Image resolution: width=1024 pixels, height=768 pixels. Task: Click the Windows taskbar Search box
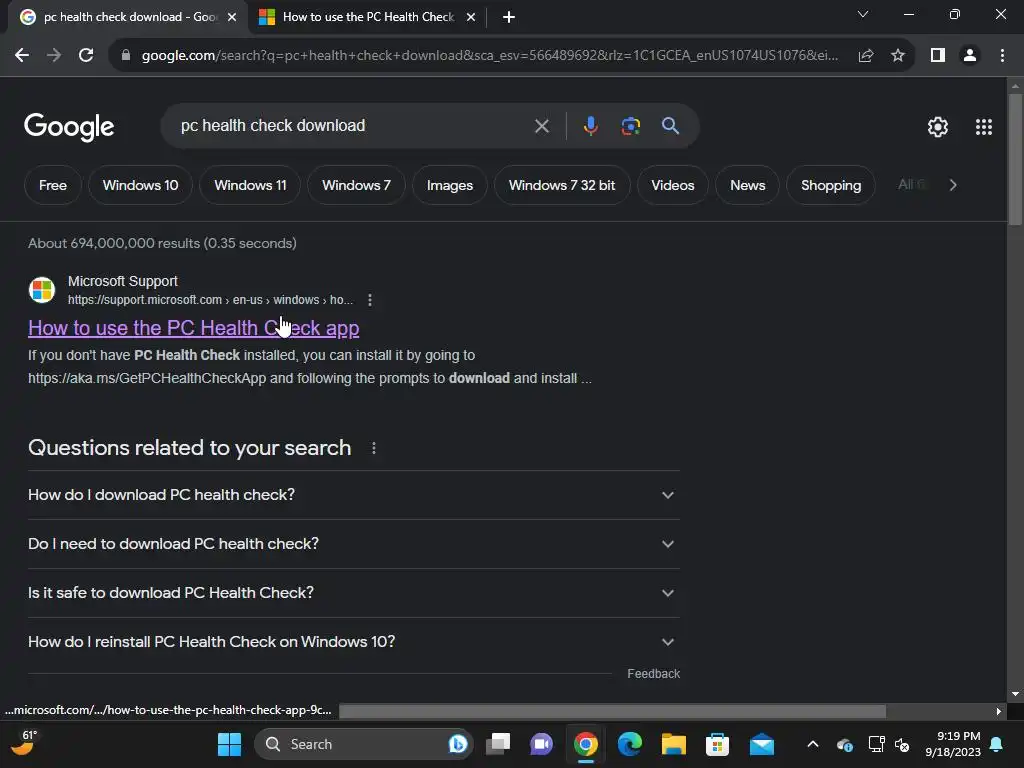tap(362, 744)
